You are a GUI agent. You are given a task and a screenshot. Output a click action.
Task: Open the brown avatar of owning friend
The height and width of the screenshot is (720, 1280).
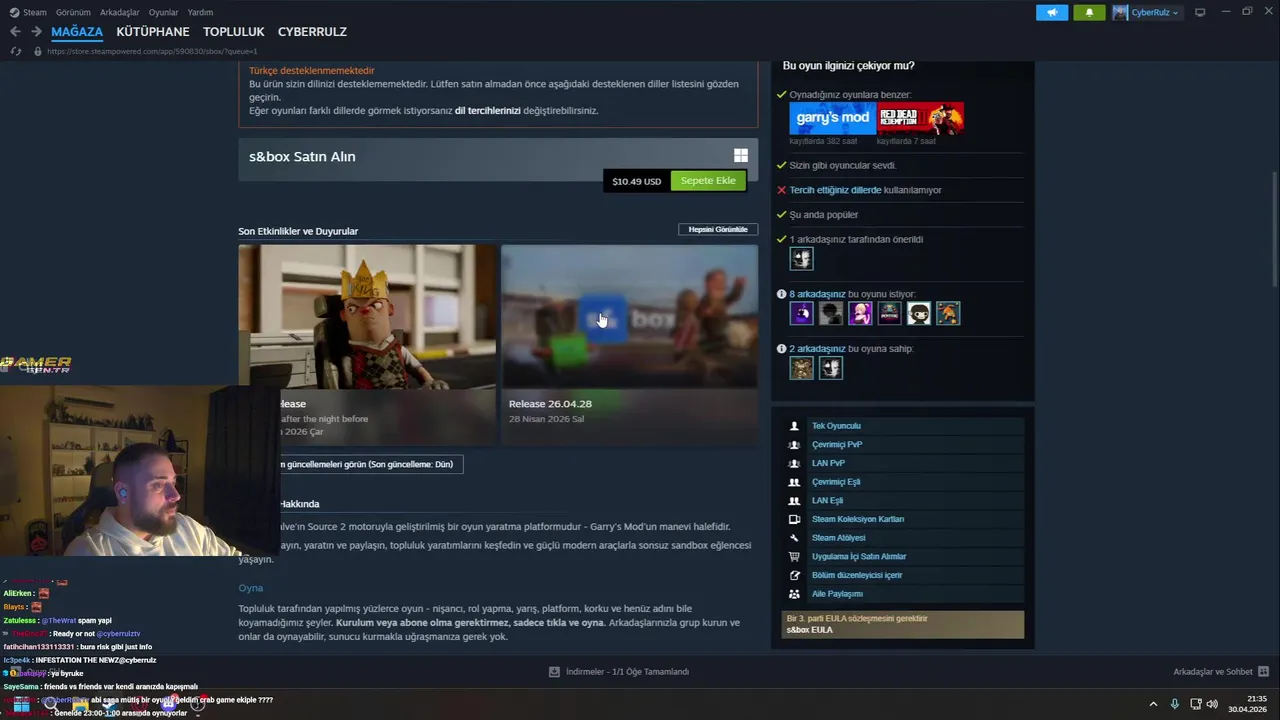click(801, 368)
